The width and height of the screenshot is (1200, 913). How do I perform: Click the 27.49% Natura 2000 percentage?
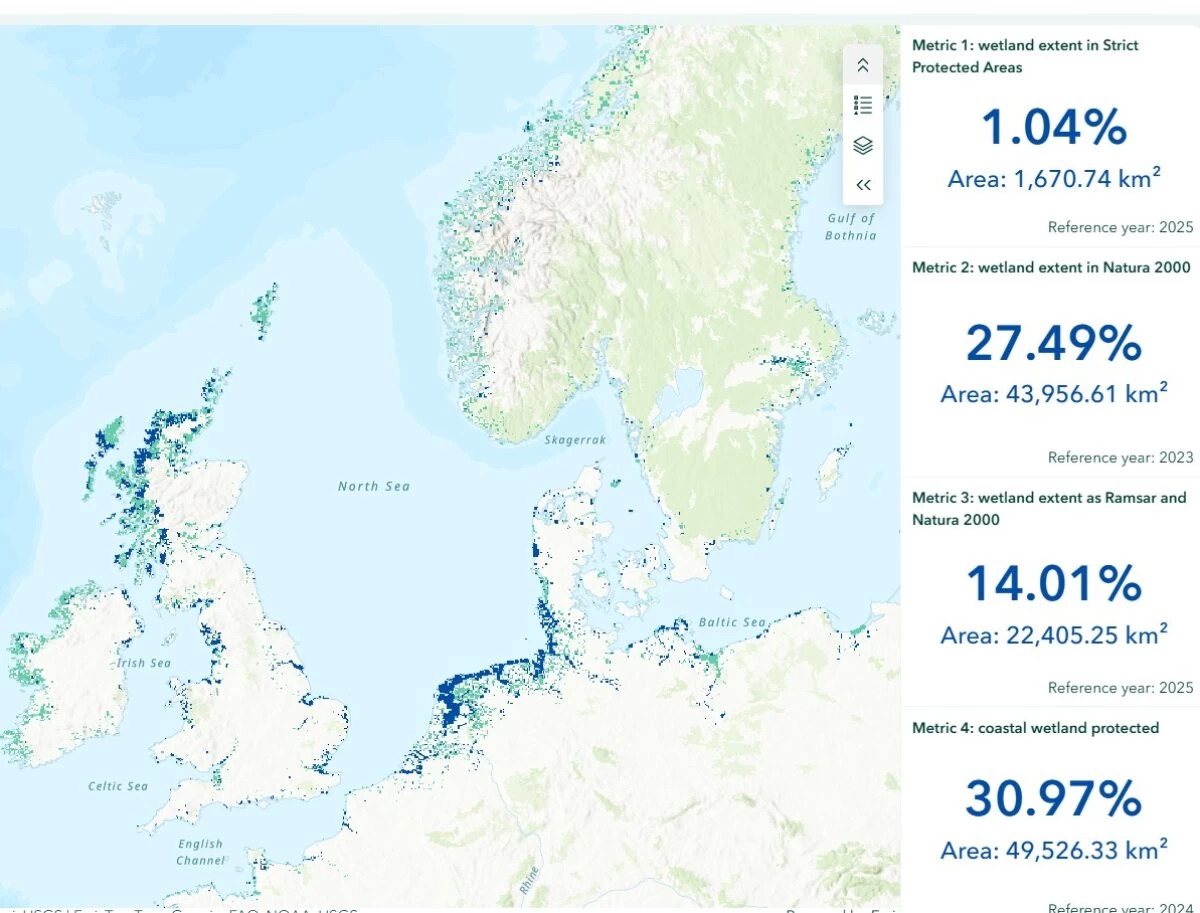pyautogui.click(x=1053, y=344)
